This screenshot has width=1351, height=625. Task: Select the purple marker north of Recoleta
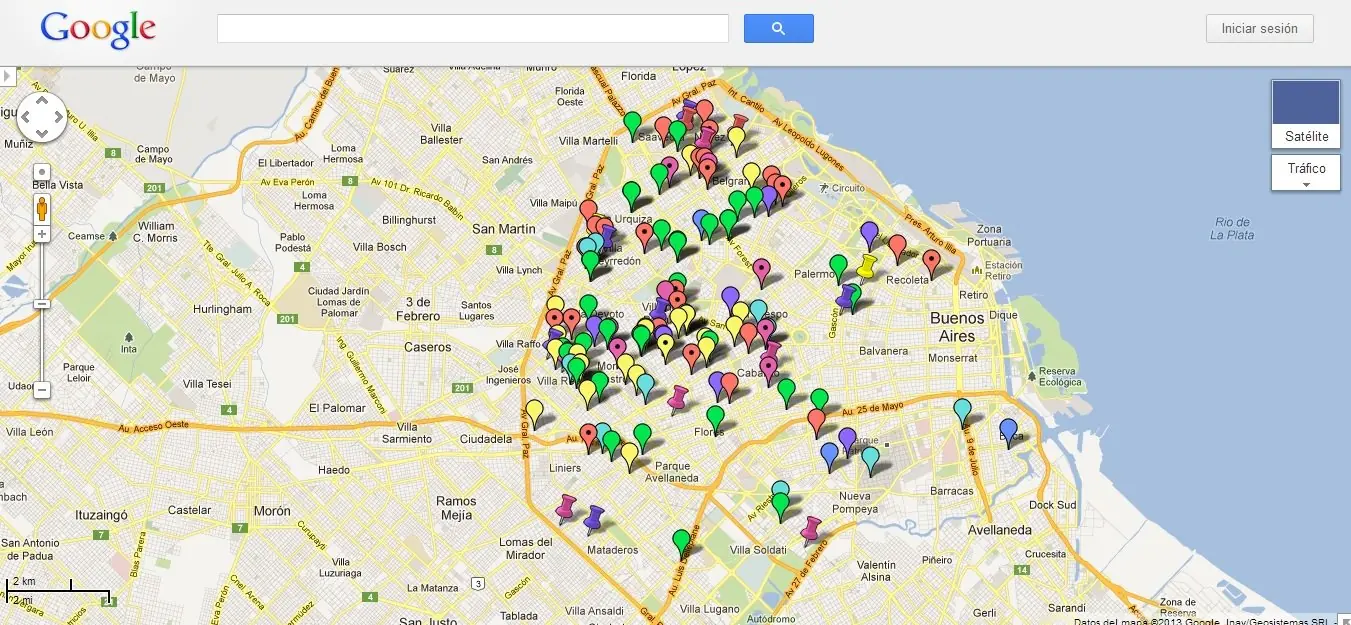click(869, 234)
